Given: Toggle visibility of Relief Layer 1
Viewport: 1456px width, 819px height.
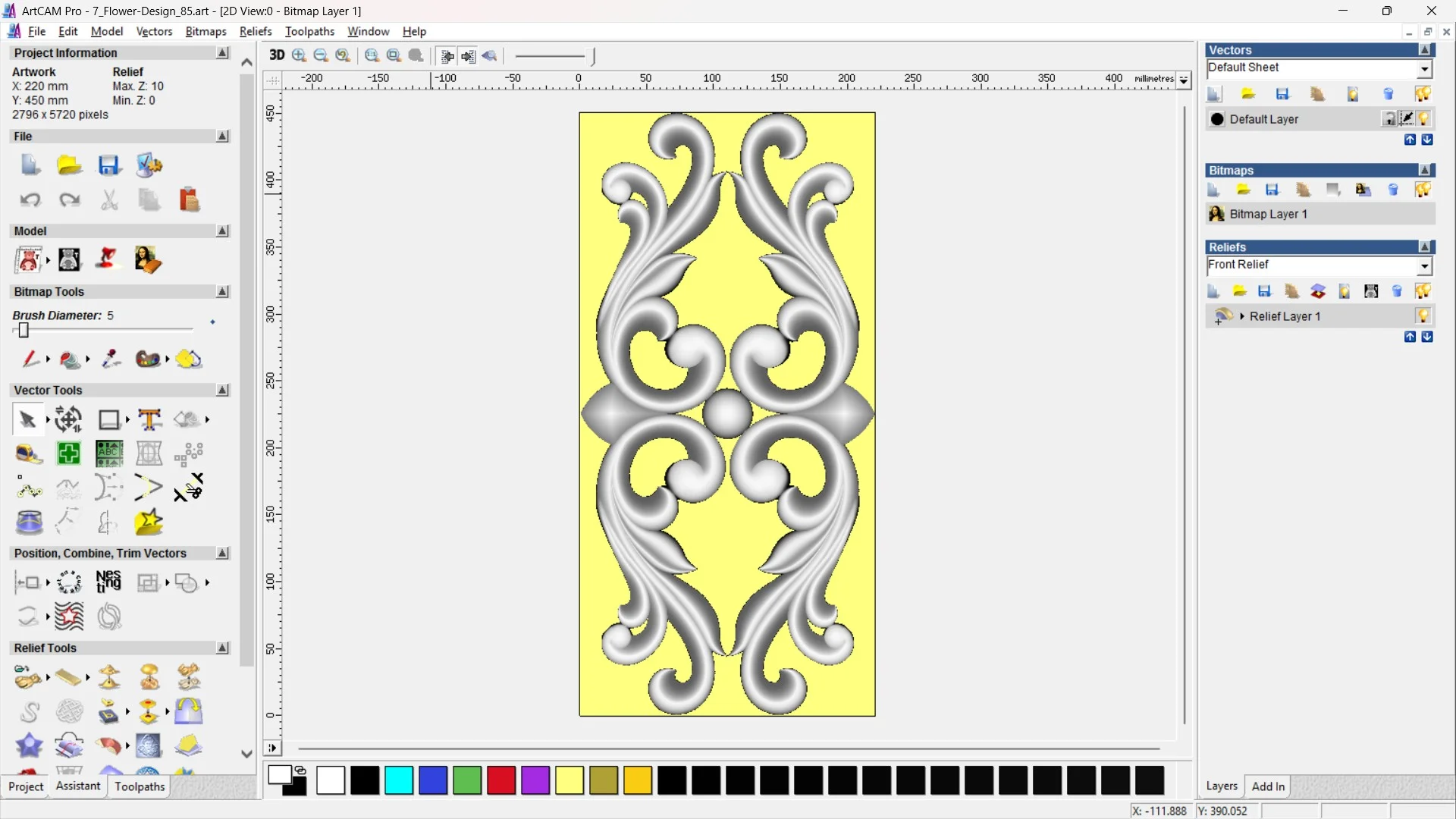Looking at the screenshot, I should pyautogui.click(x=1423, y=315).
